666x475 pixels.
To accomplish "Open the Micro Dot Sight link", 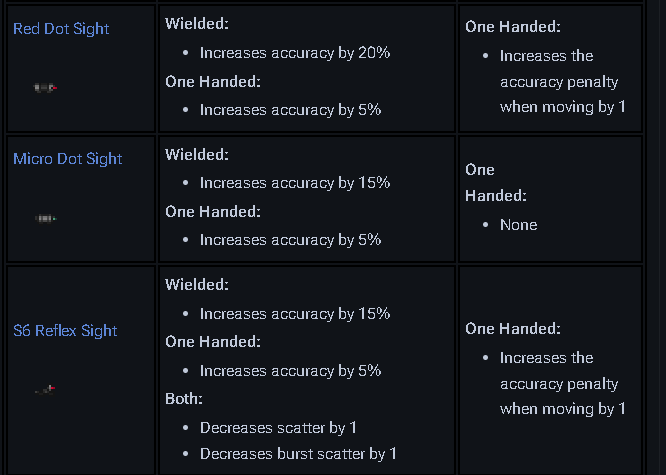I will (x=68, y=159).
